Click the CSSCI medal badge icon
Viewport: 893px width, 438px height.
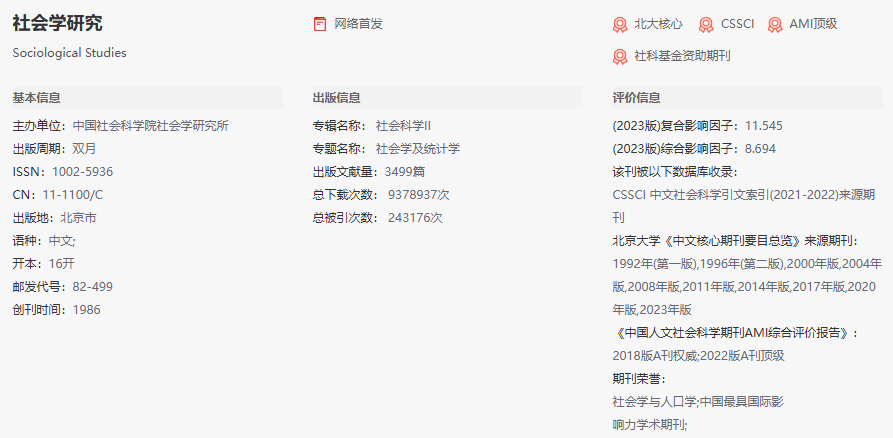pyautogui.click(x=706, y=24)
